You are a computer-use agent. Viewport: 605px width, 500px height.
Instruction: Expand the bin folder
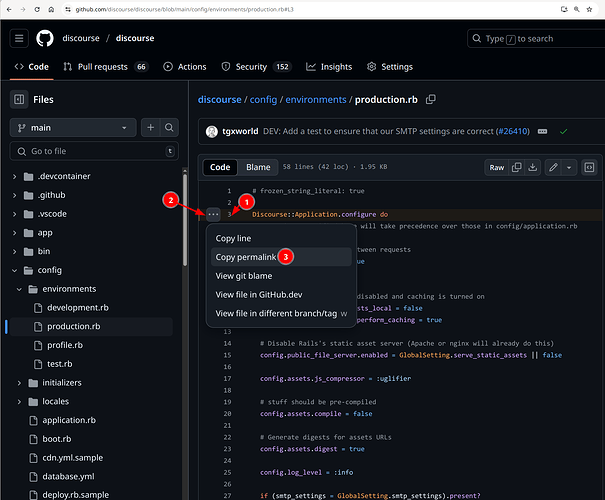tap(14, 252)
